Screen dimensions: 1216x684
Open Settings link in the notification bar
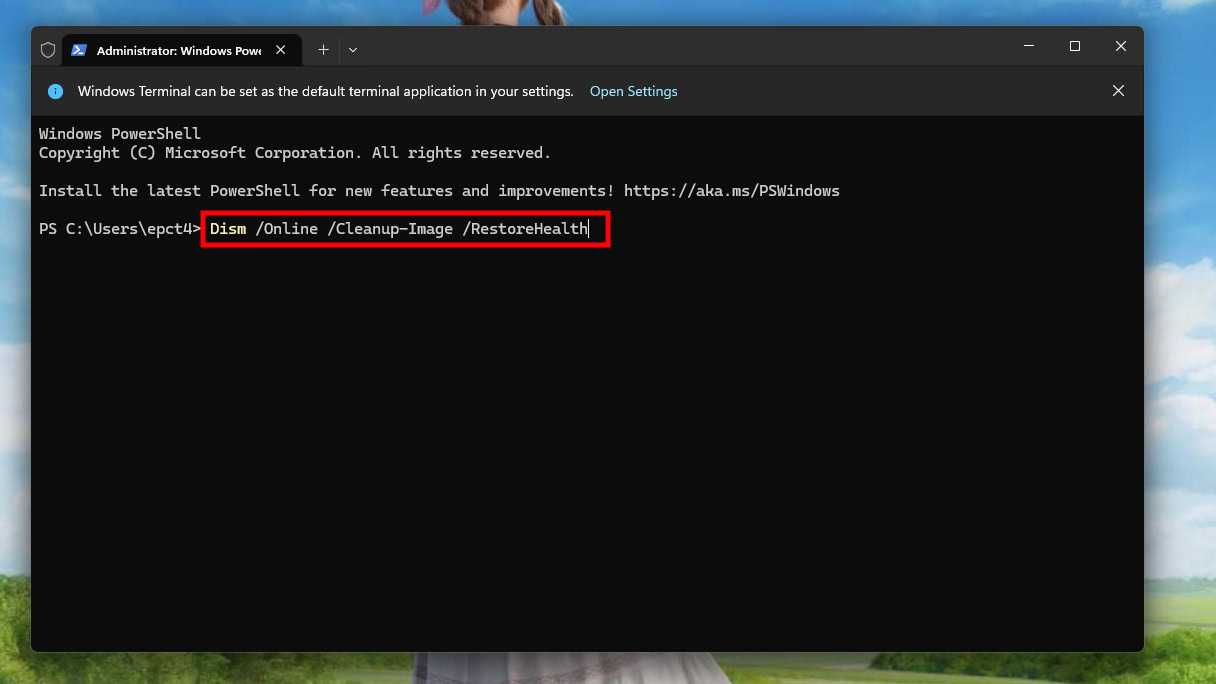pos(634,91)
